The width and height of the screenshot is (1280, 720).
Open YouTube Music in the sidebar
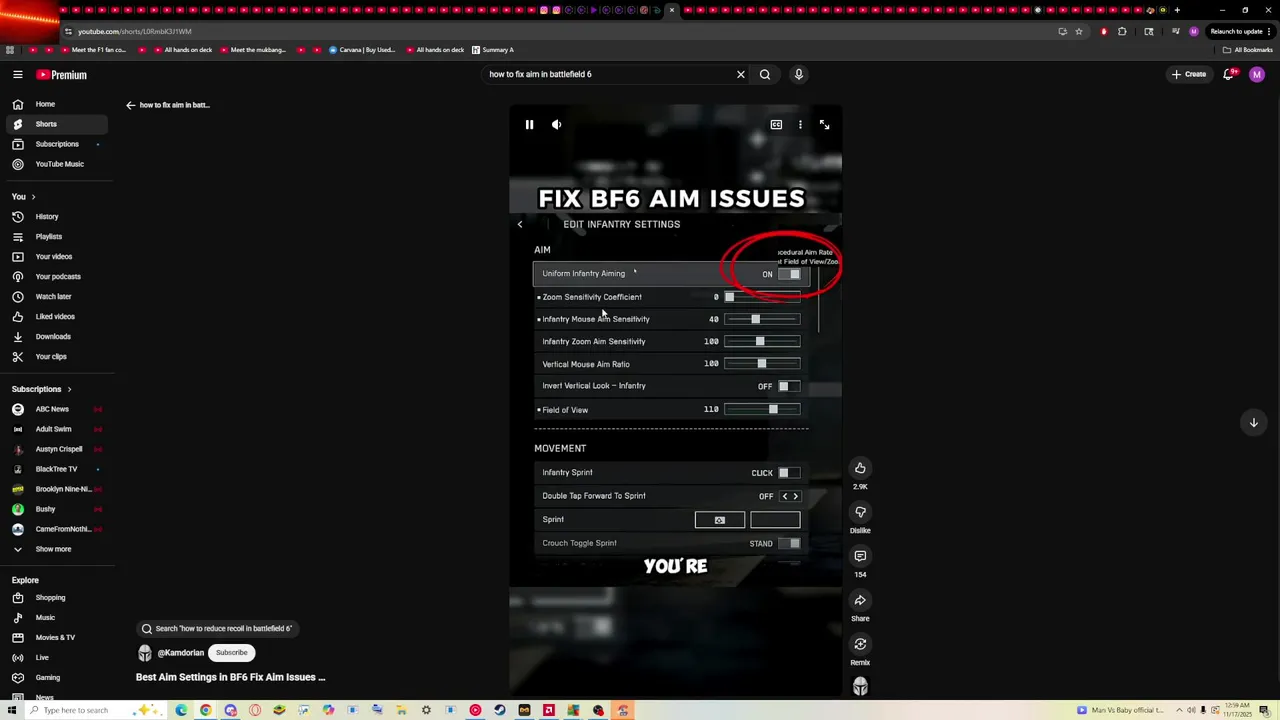point(59,164)
